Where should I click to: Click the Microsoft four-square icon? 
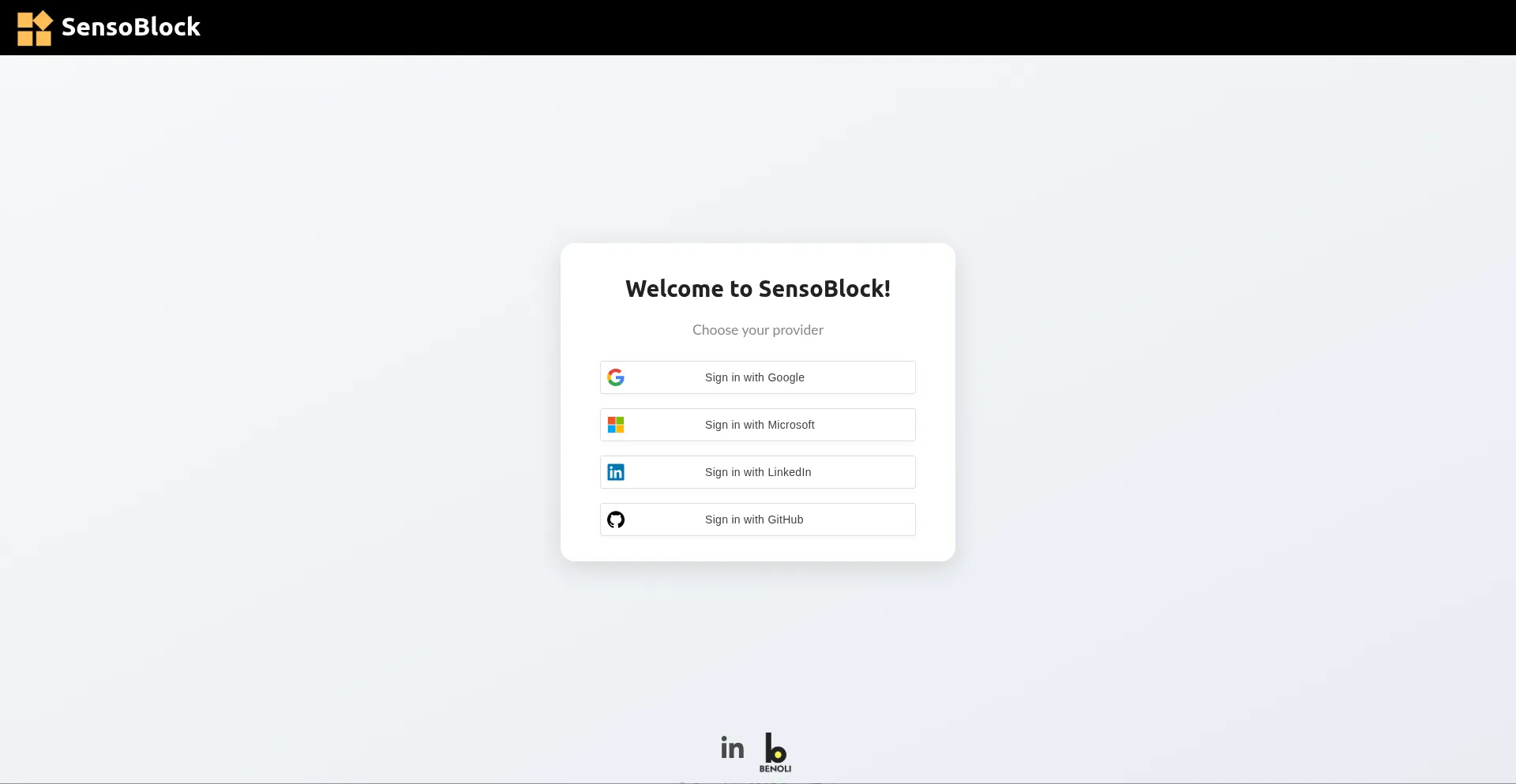point(616,424)
